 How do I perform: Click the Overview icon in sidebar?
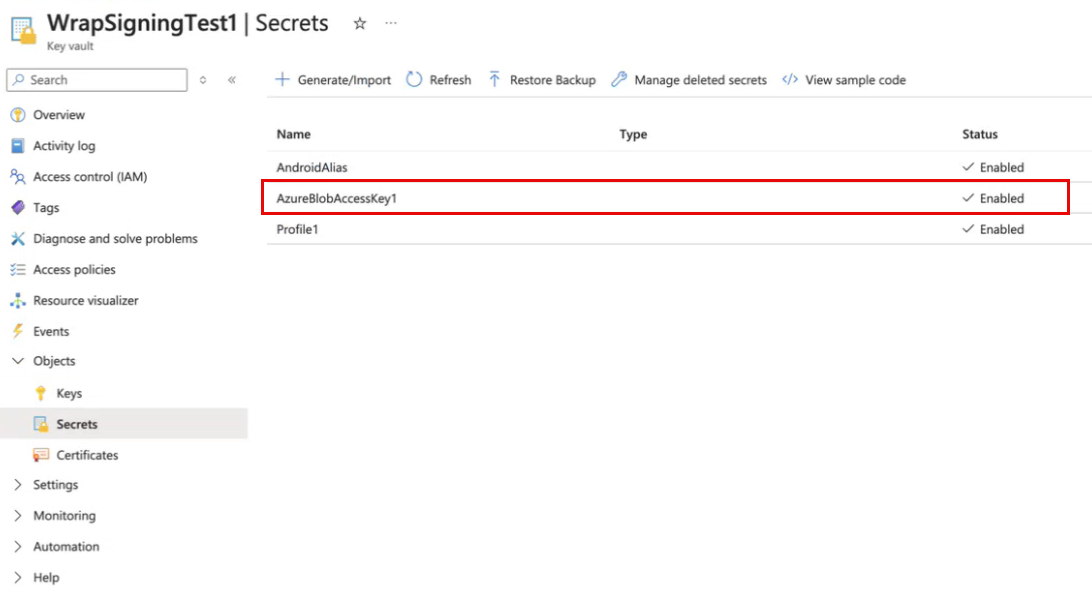pyautogui.click(x=17, y=115)
